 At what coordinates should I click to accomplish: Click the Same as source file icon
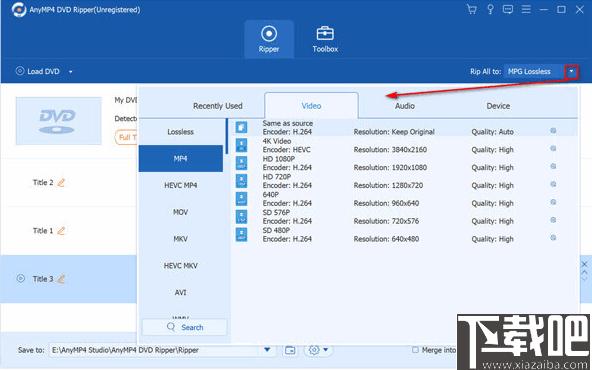(x=241, y=127)
